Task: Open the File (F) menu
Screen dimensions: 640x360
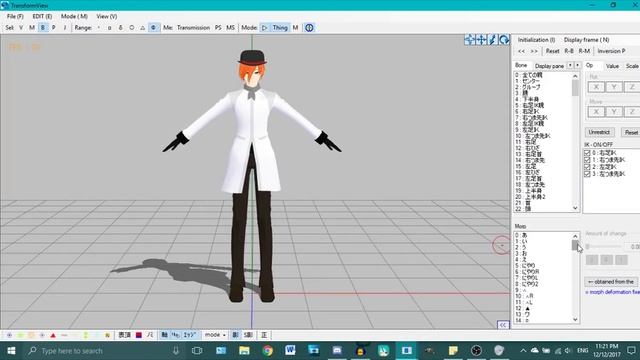Action: 15,16
